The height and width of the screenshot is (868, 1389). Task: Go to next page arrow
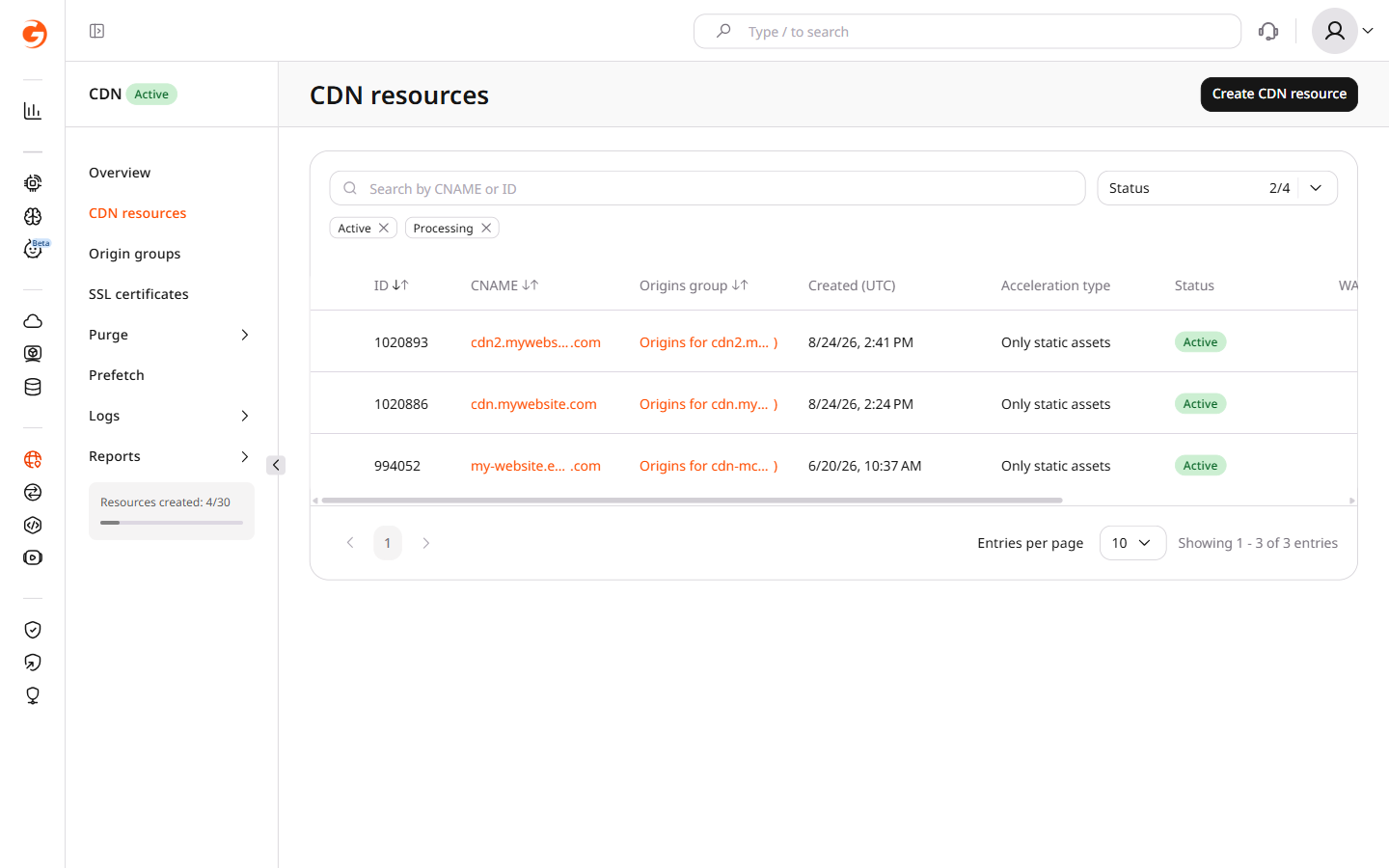pos(425,543)
